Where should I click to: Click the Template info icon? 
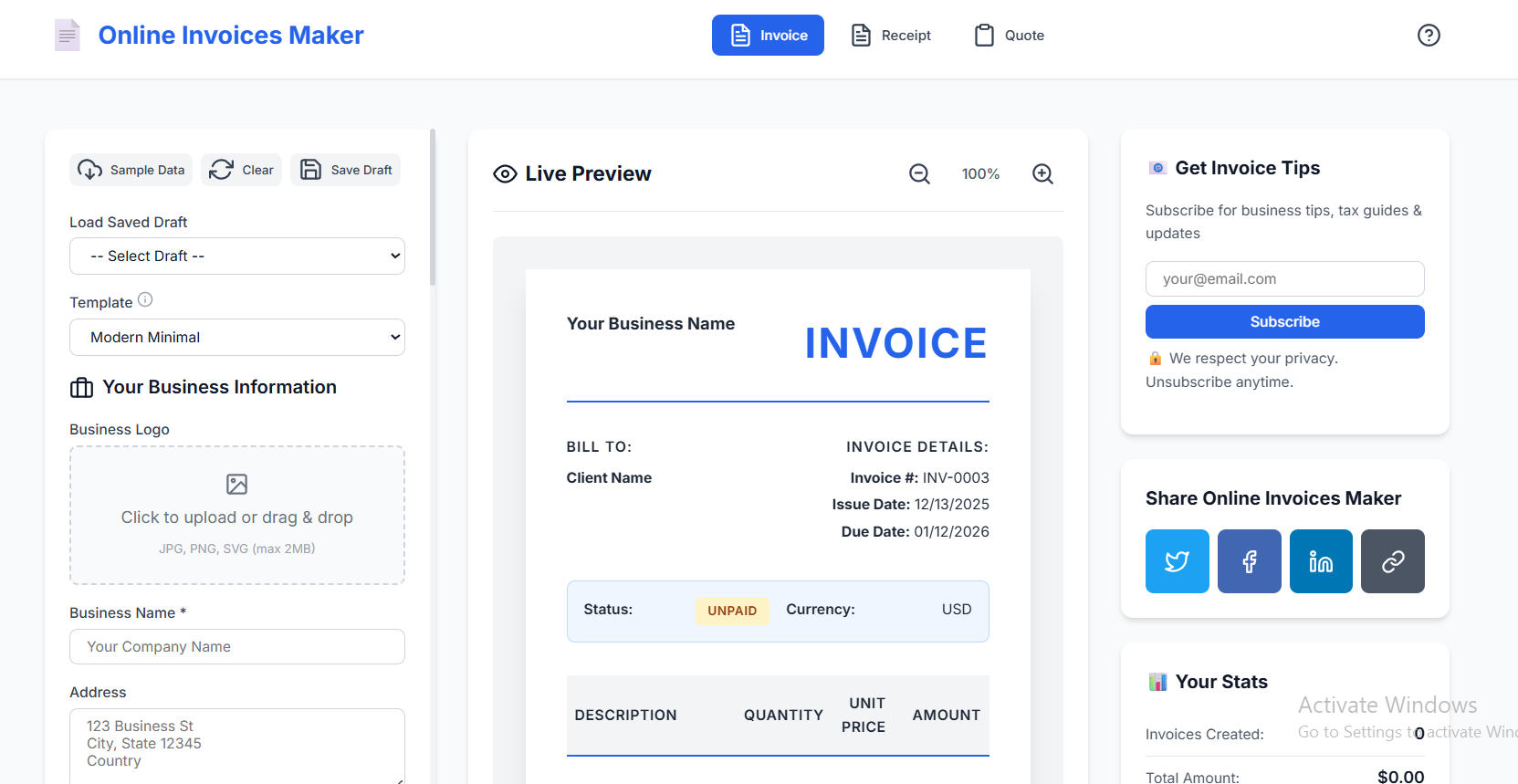point(145,299)
